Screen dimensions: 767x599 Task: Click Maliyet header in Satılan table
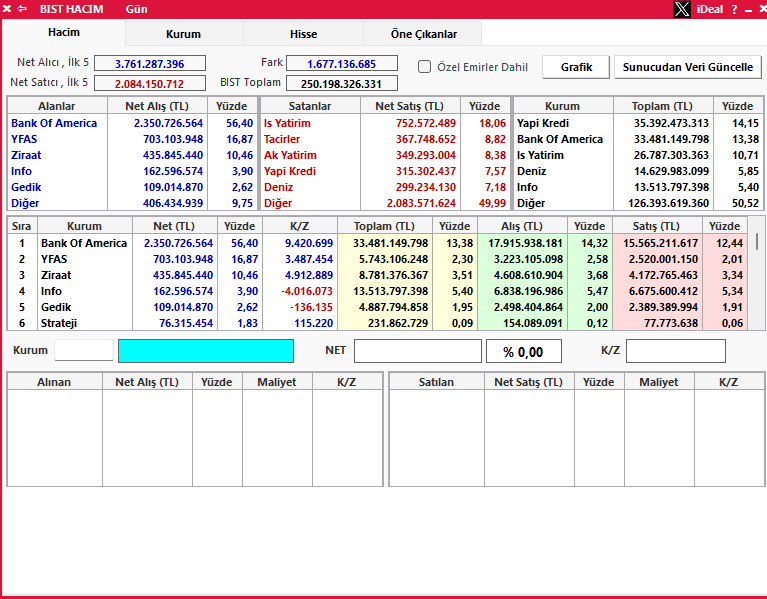659,382
